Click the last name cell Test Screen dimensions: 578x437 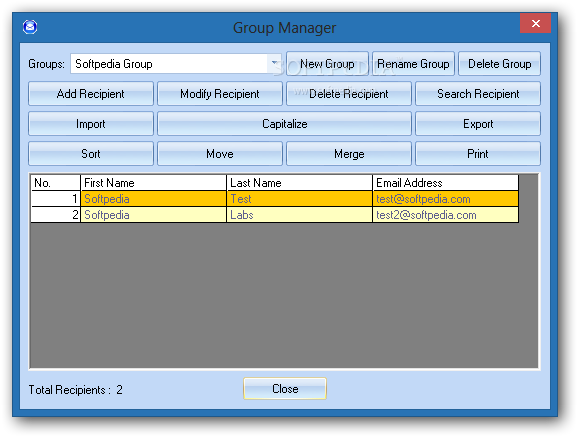click(x=299, y=199)
